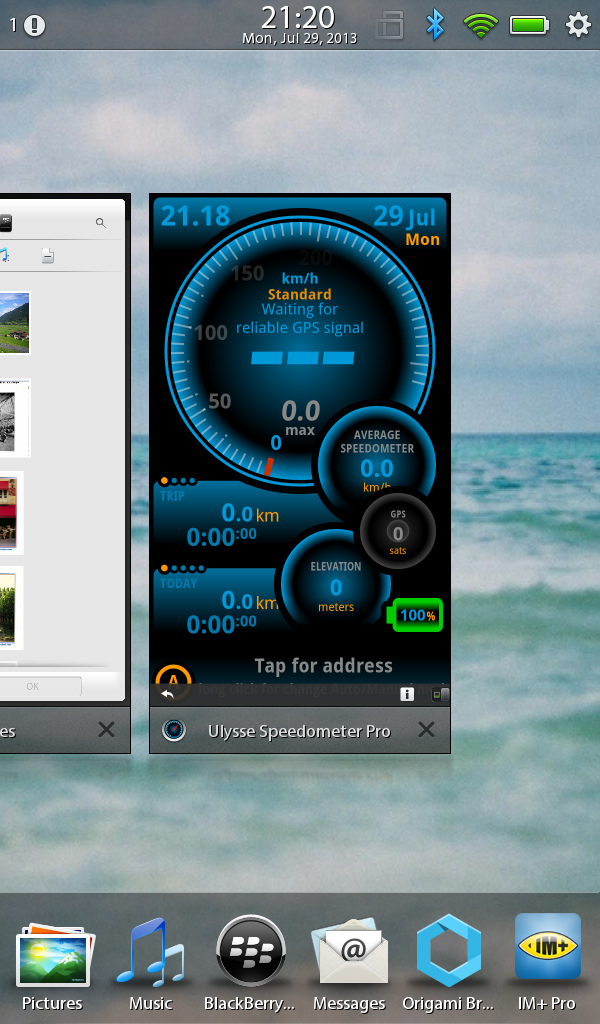
Task: Open the GPS sats gauge
Action: (398, 532)
